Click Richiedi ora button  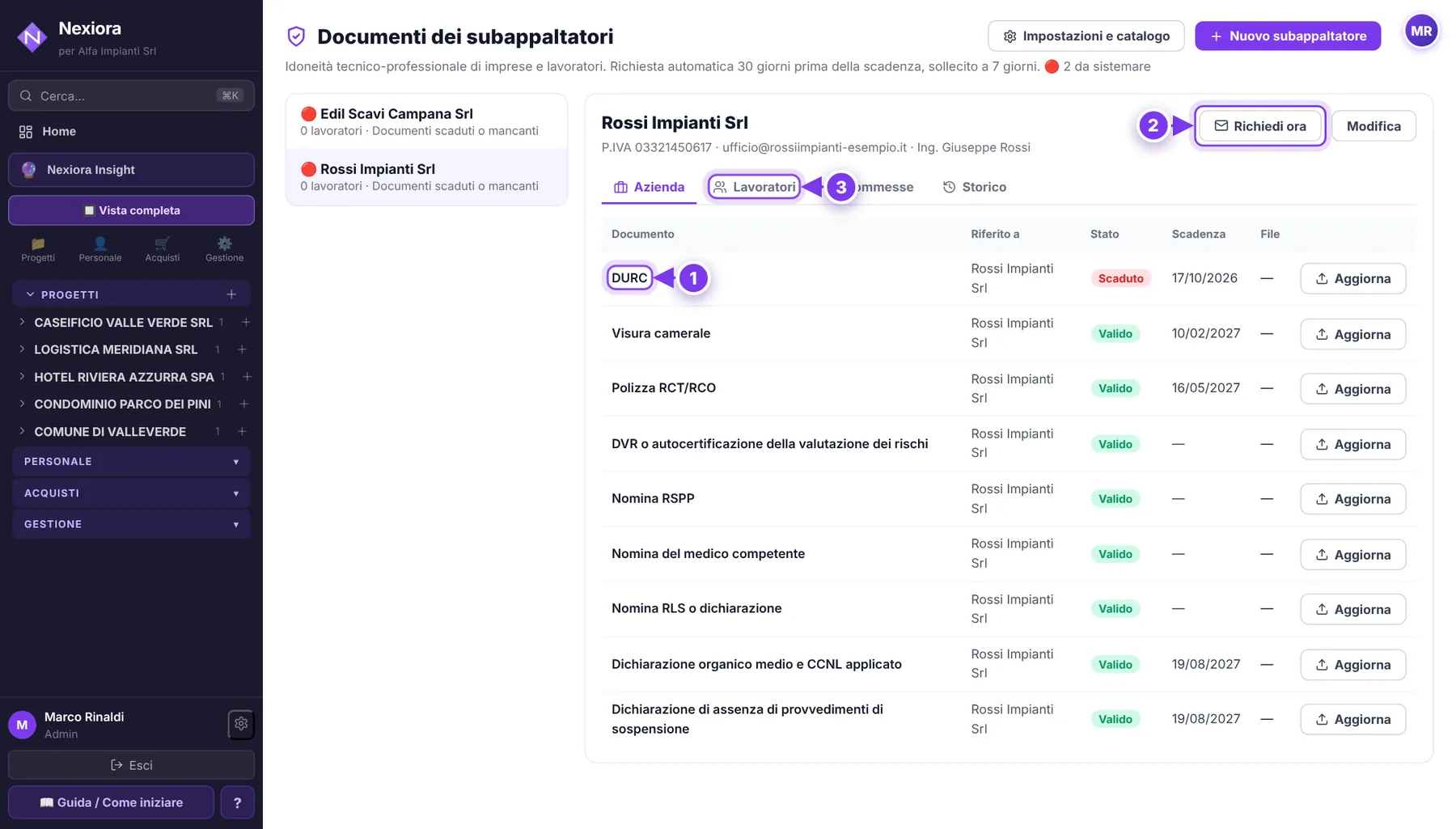point(1260,126)
